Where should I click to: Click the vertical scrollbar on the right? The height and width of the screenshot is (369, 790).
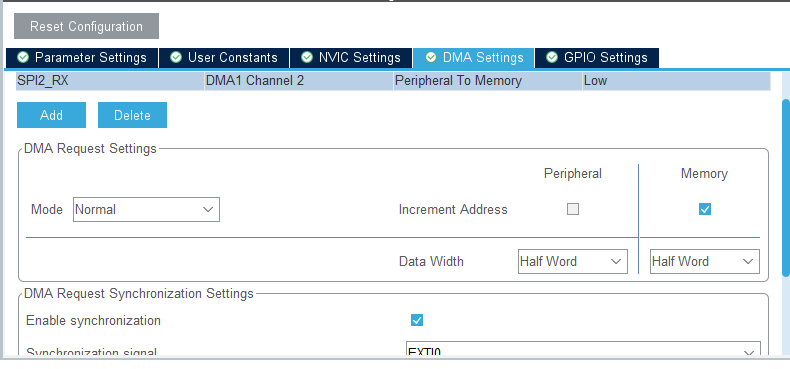pyautogui.click(x=785, y=188)
